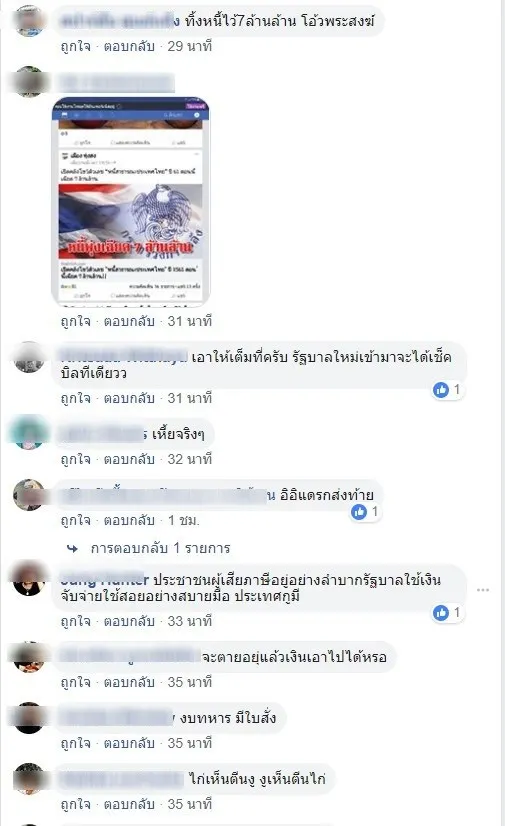
Task: Click like reaction icon on ประเทศกูมี comment
Action: pos(441,613)
